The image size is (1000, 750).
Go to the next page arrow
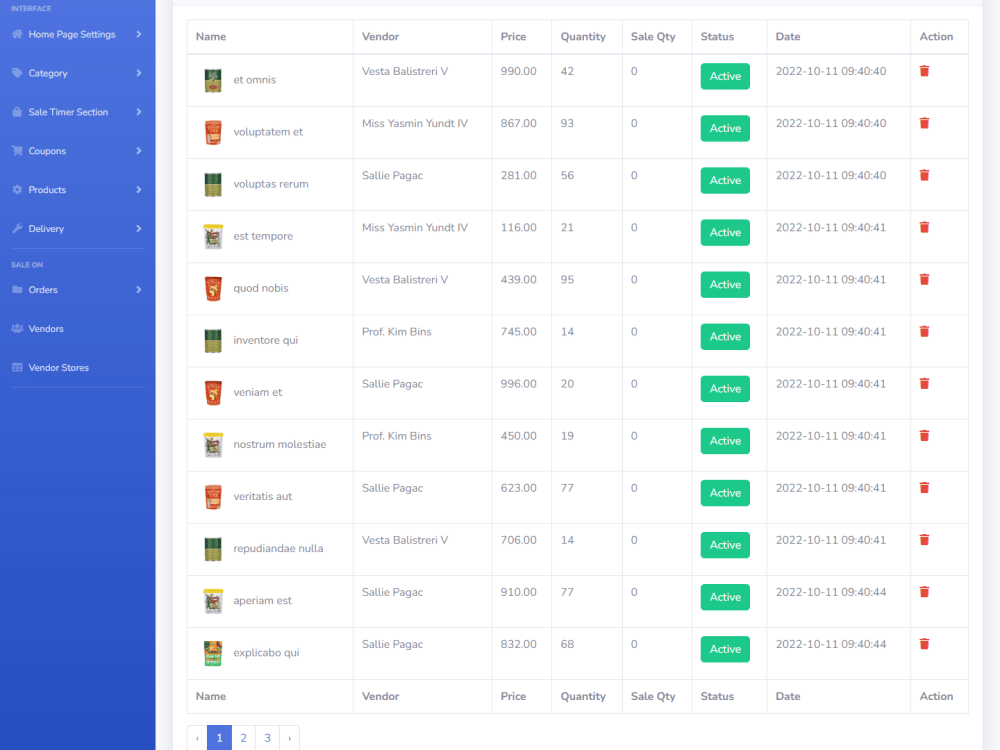(x=290, y=738)
